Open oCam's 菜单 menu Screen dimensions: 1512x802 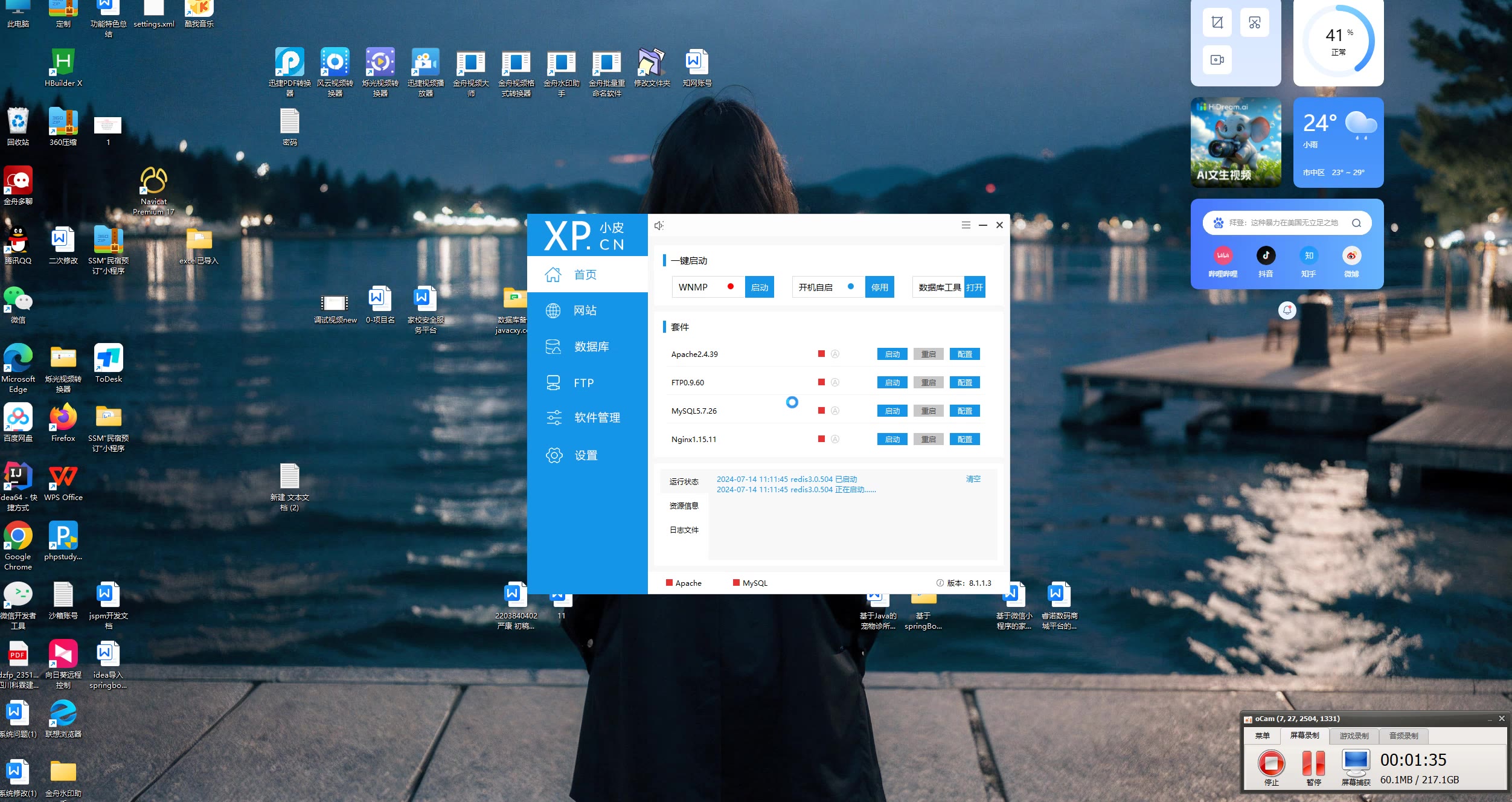point(1263,736)
